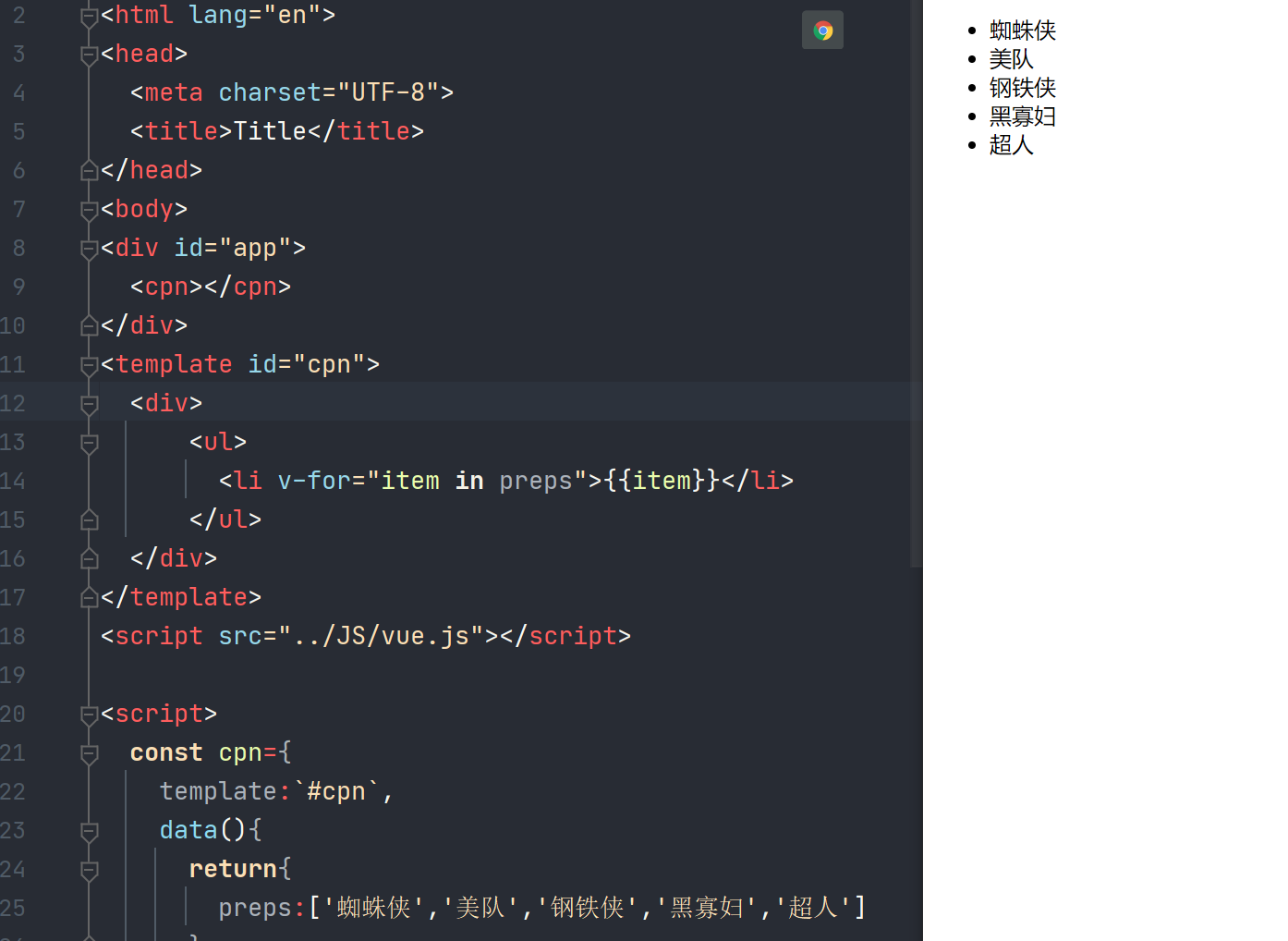This screenshot has height=941, width=1288.
Task: Click 美队 in the browser list
Action: pos(1012,59)
